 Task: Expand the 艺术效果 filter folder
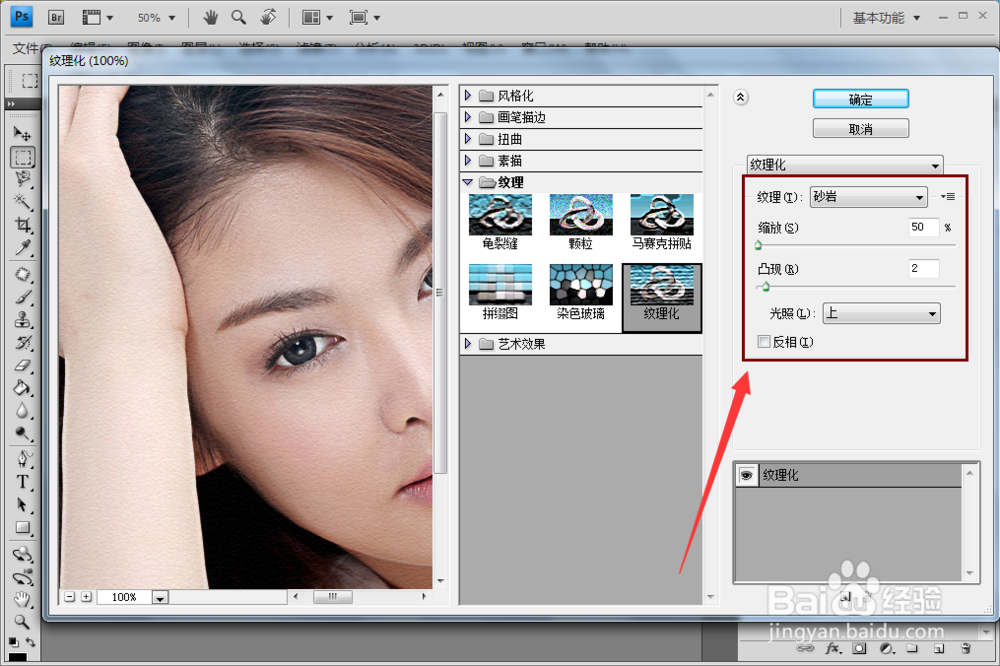tap(468, 344)
